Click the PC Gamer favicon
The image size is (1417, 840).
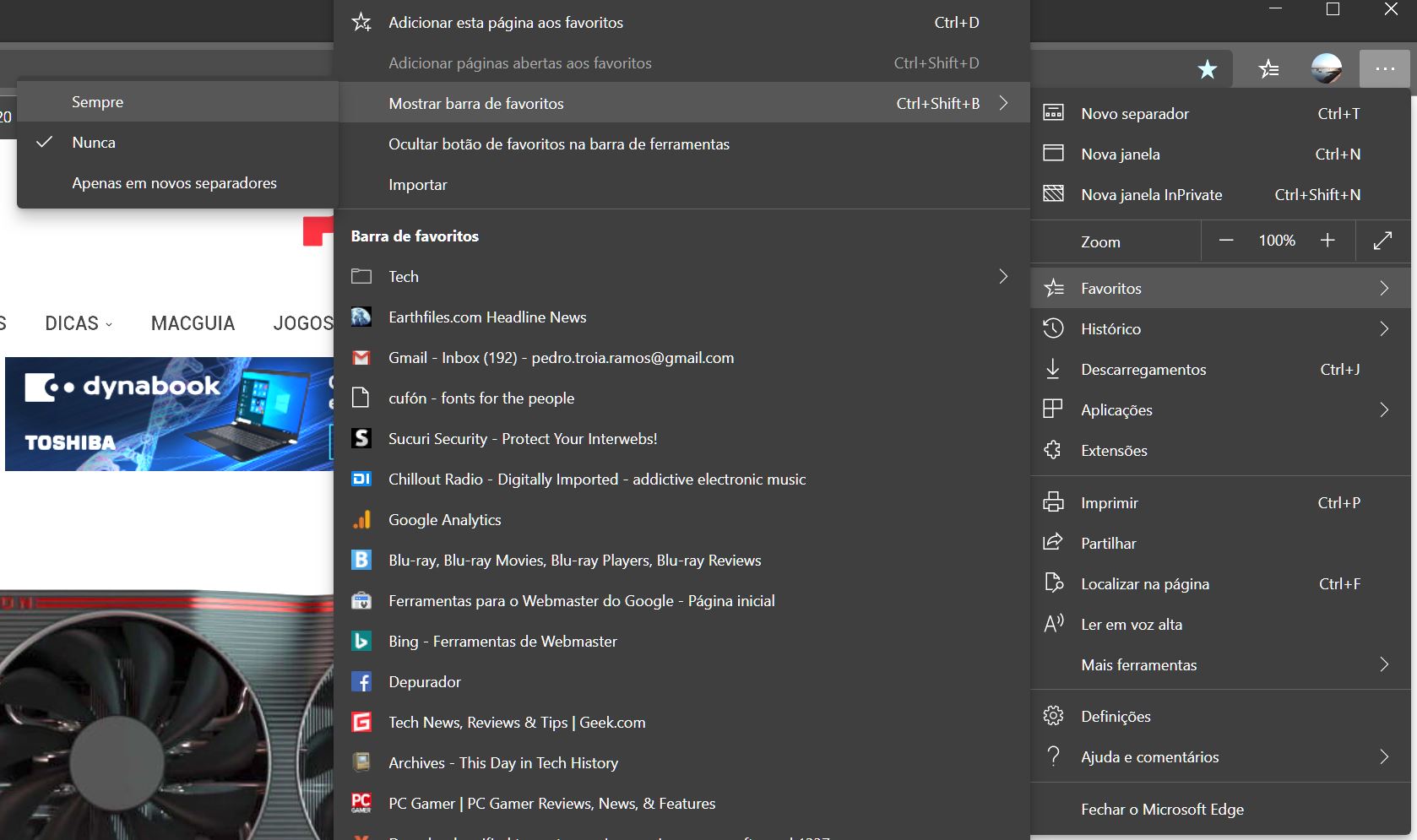(x=361, y=803)
